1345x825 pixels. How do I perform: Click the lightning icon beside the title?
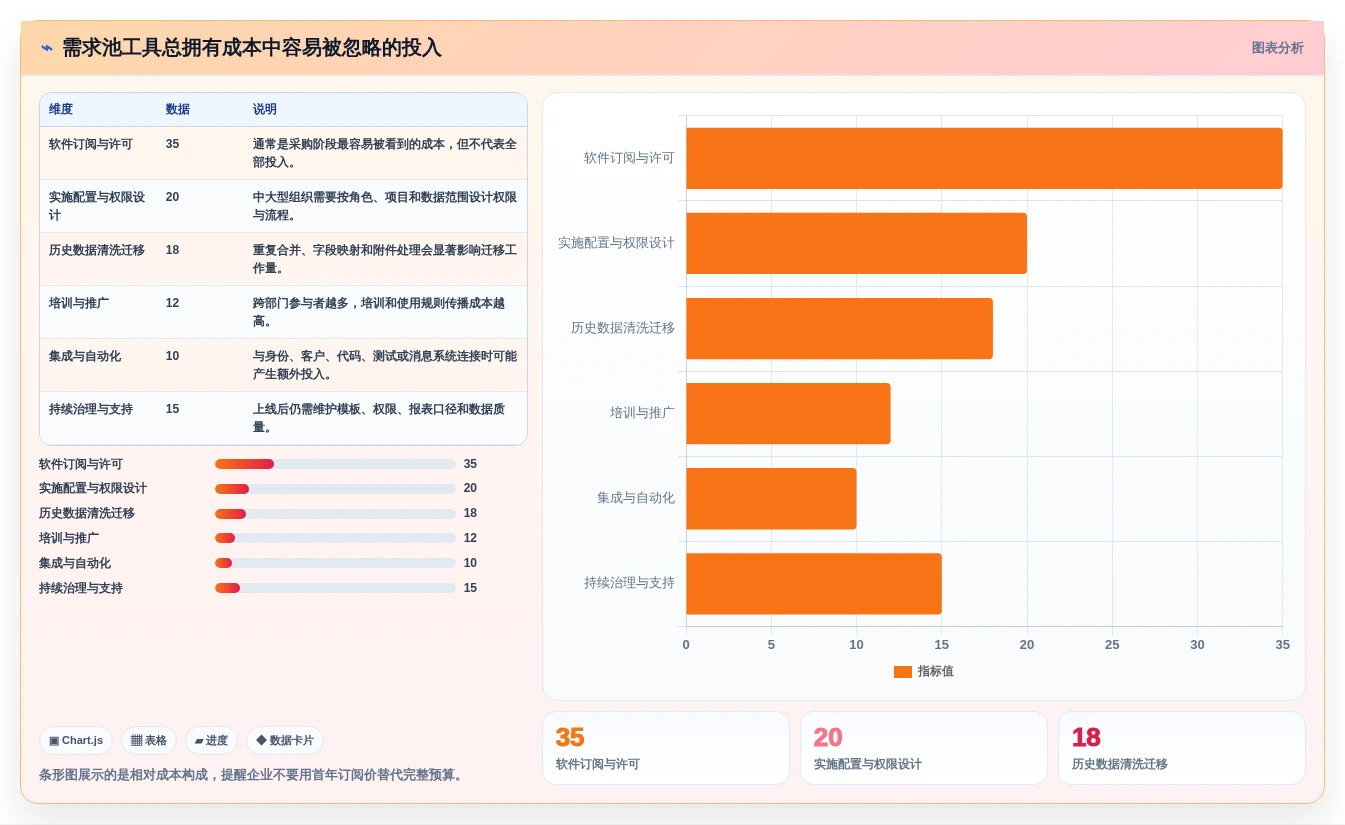coord(47,48)
